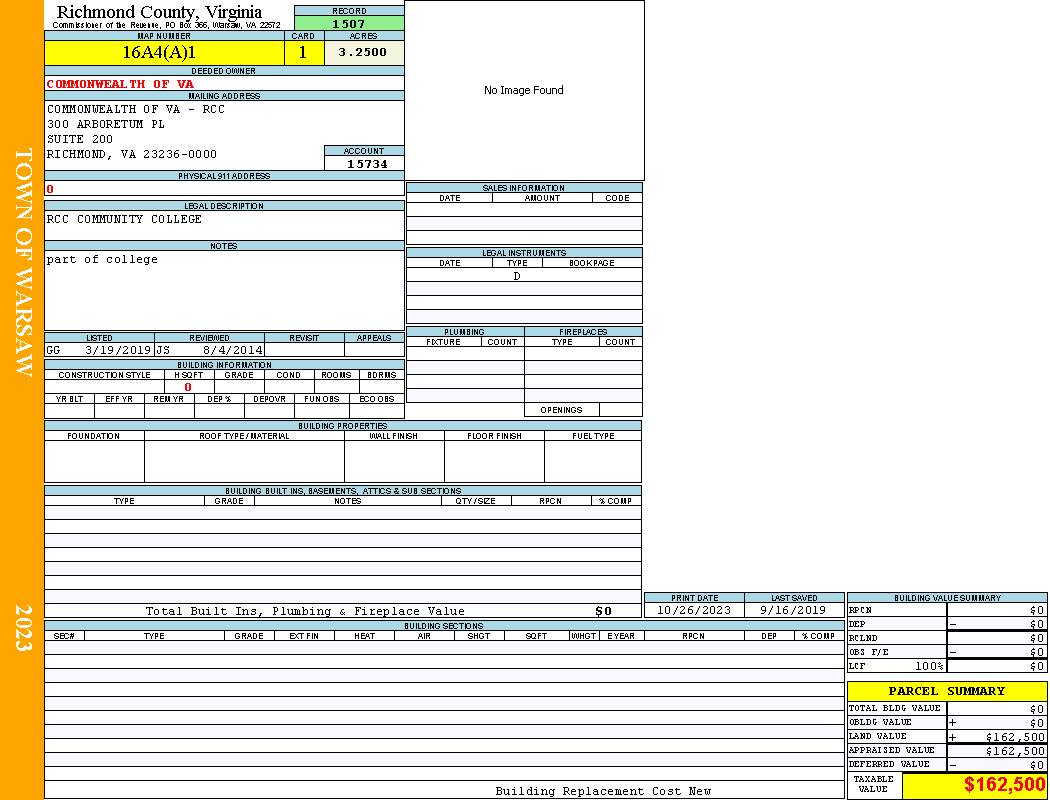Click the card number 1 box
The image size is (1050, 800).
303,53
